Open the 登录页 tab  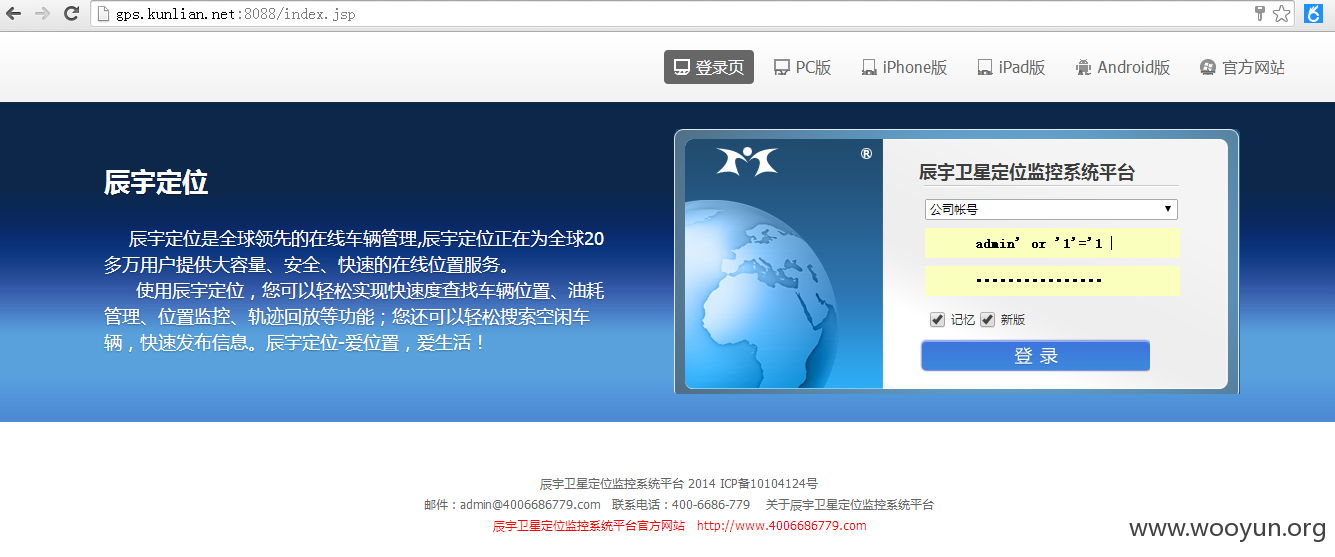coord(709,68)
